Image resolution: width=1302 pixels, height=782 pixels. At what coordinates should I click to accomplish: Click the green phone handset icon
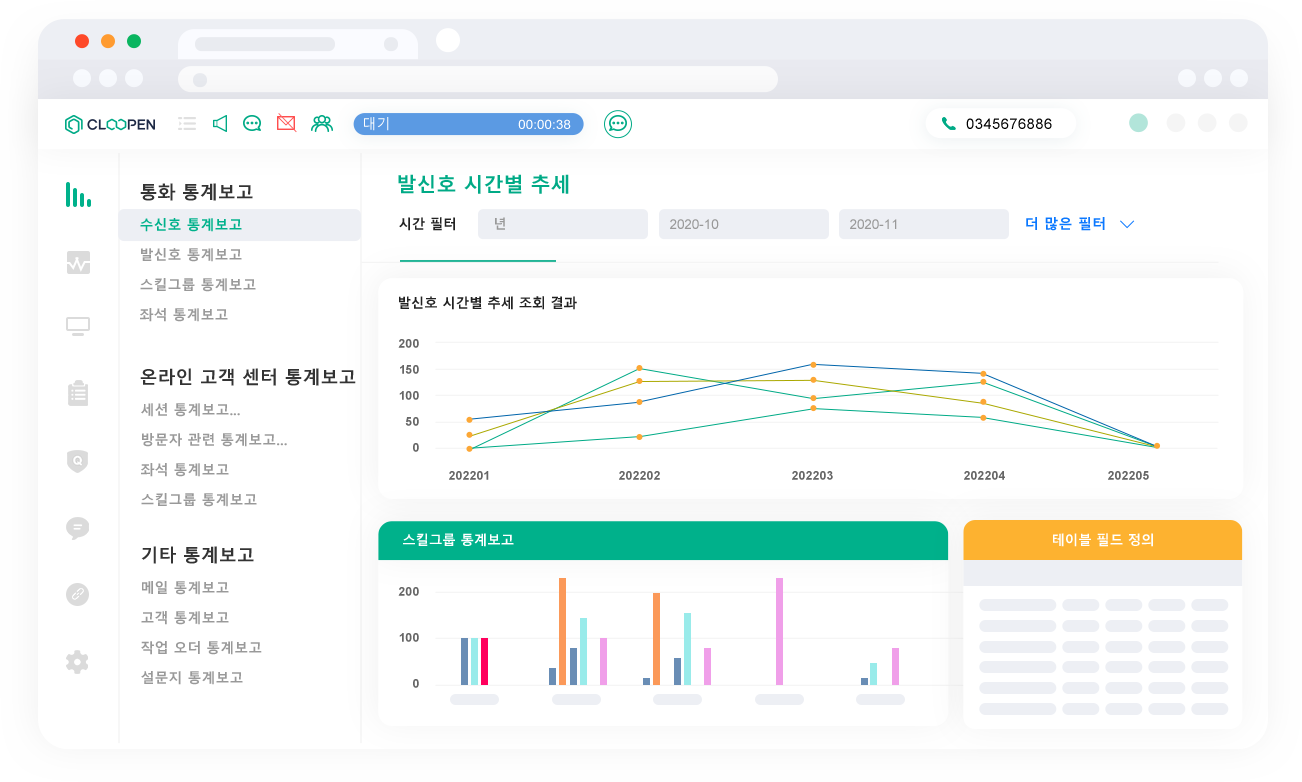(x=948, y=124)
